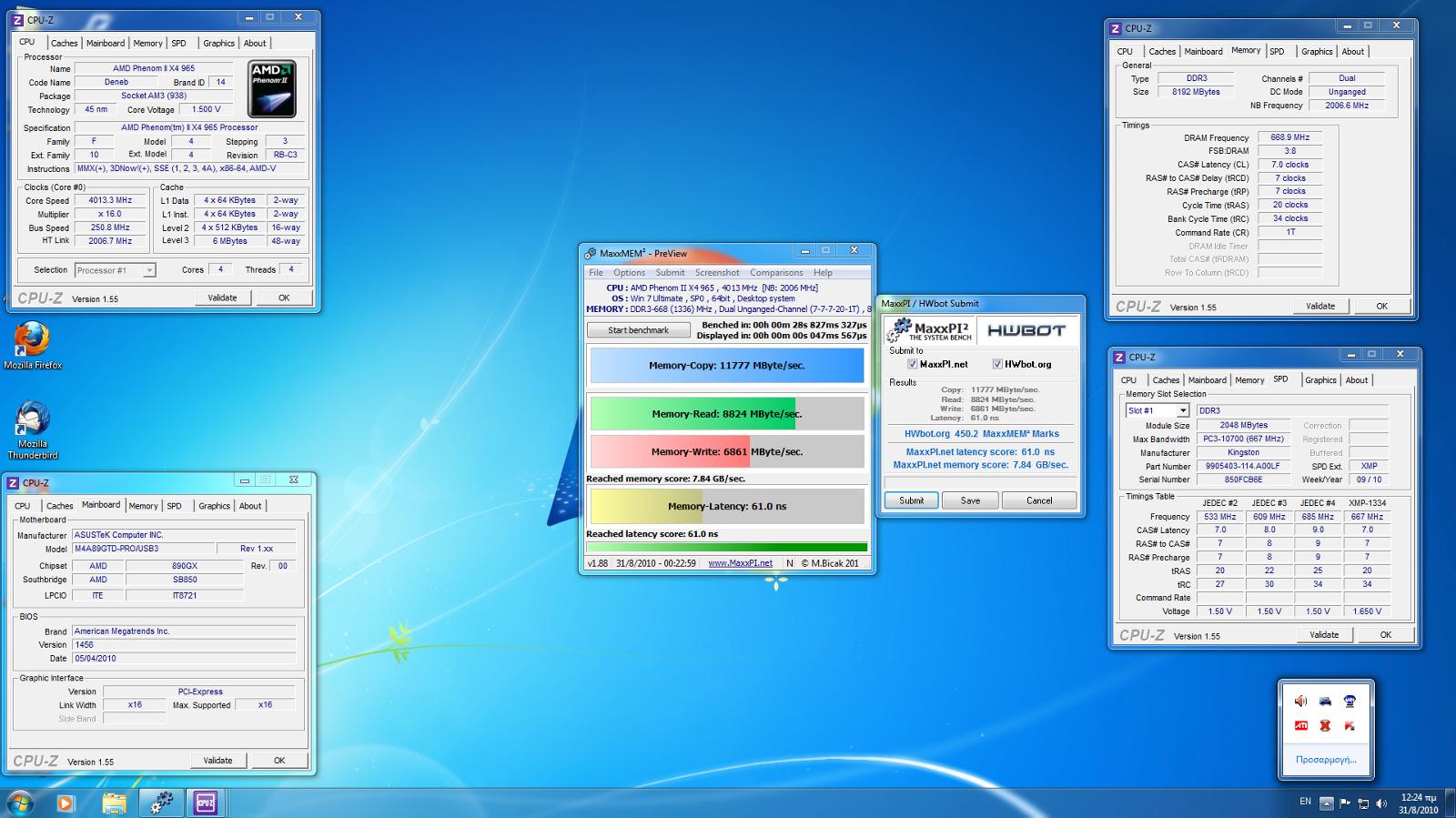Open the Comparisons menu in MaxxMEM

point(776,272)
